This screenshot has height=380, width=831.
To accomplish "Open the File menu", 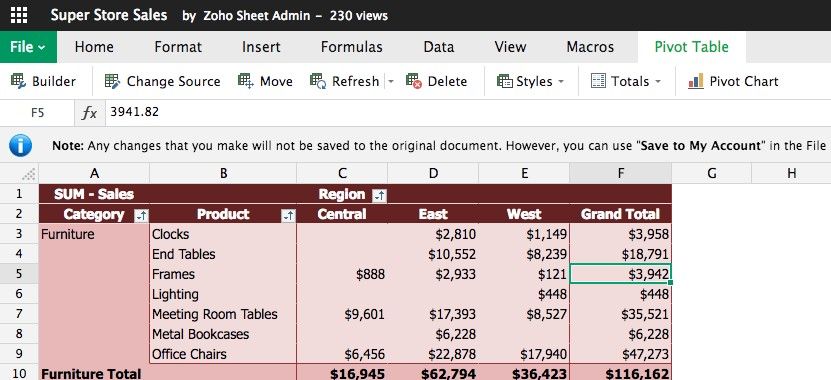I will pyautogui.click(x=28, y=47).
